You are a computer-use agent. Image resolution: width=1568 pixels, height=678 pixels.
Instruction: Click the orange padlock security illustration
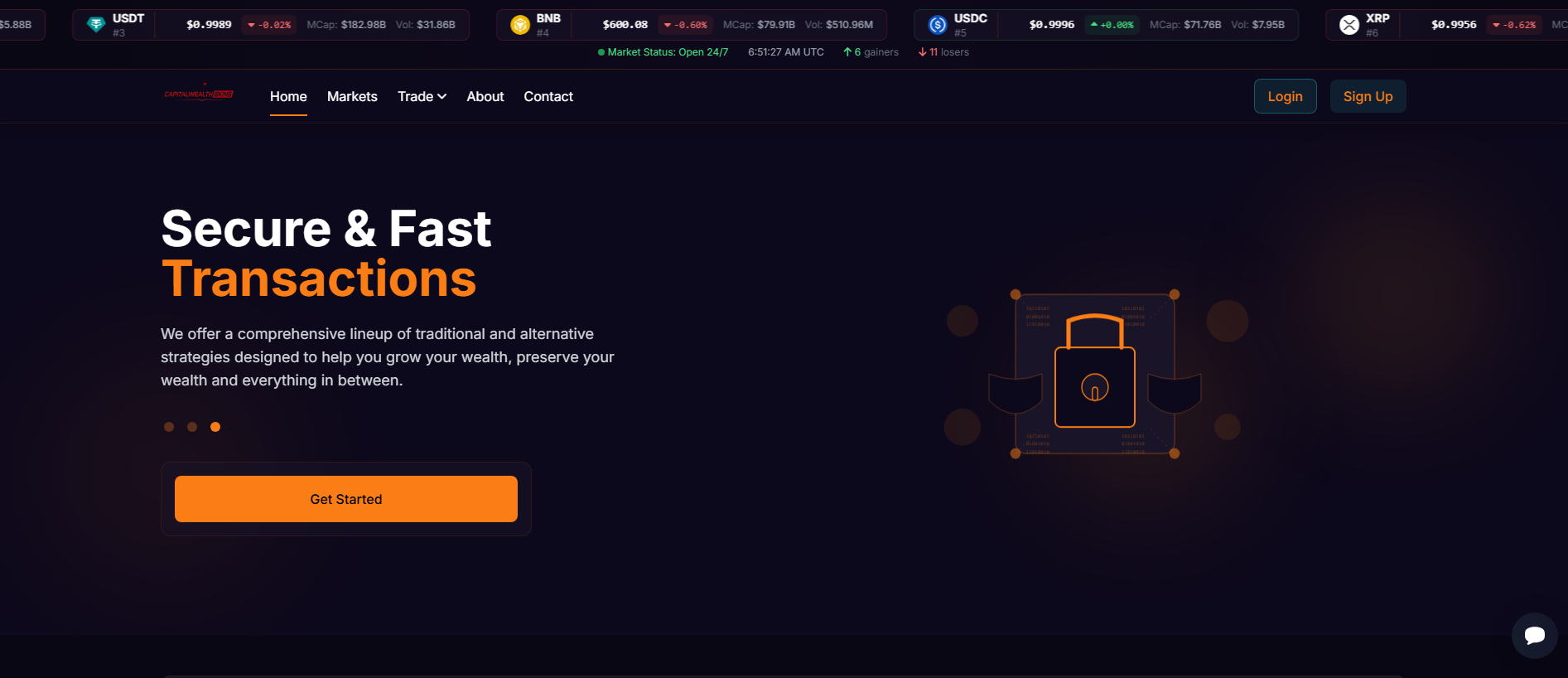coord(1095,373)
